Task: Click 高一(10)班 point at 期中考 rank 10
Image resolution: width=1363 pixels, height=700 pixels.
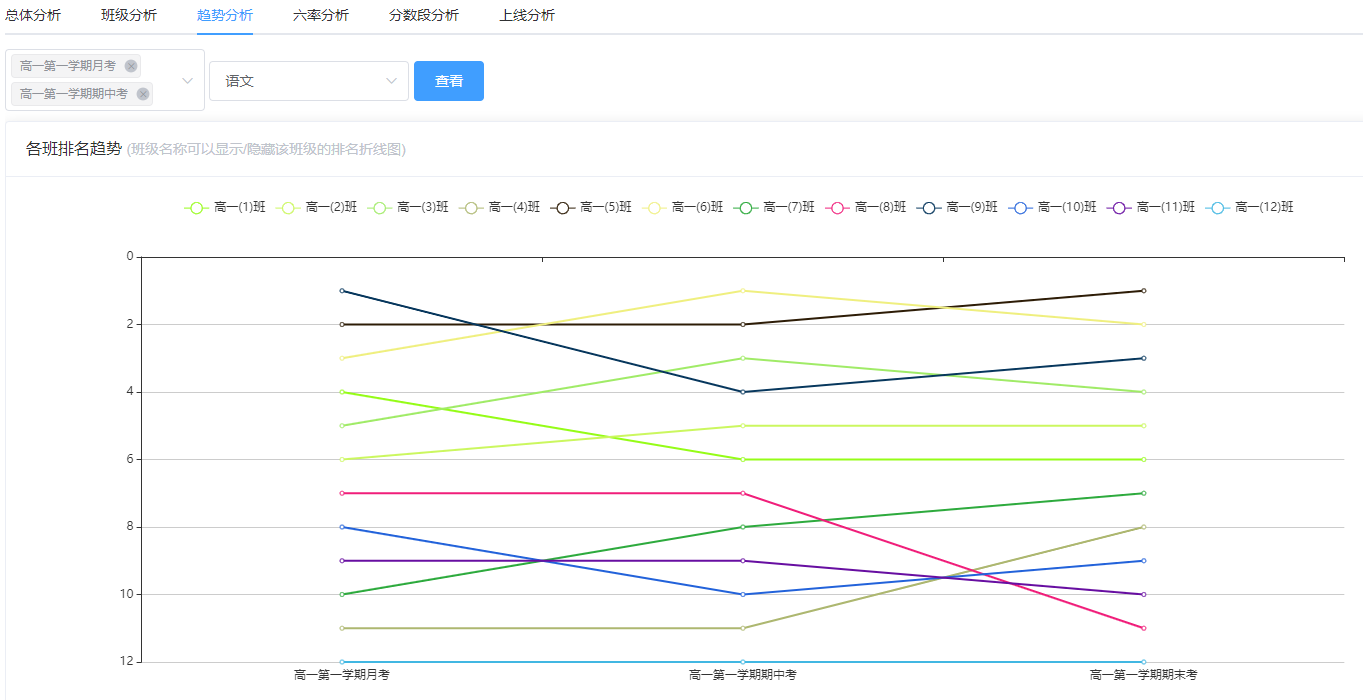Action: 742,594
